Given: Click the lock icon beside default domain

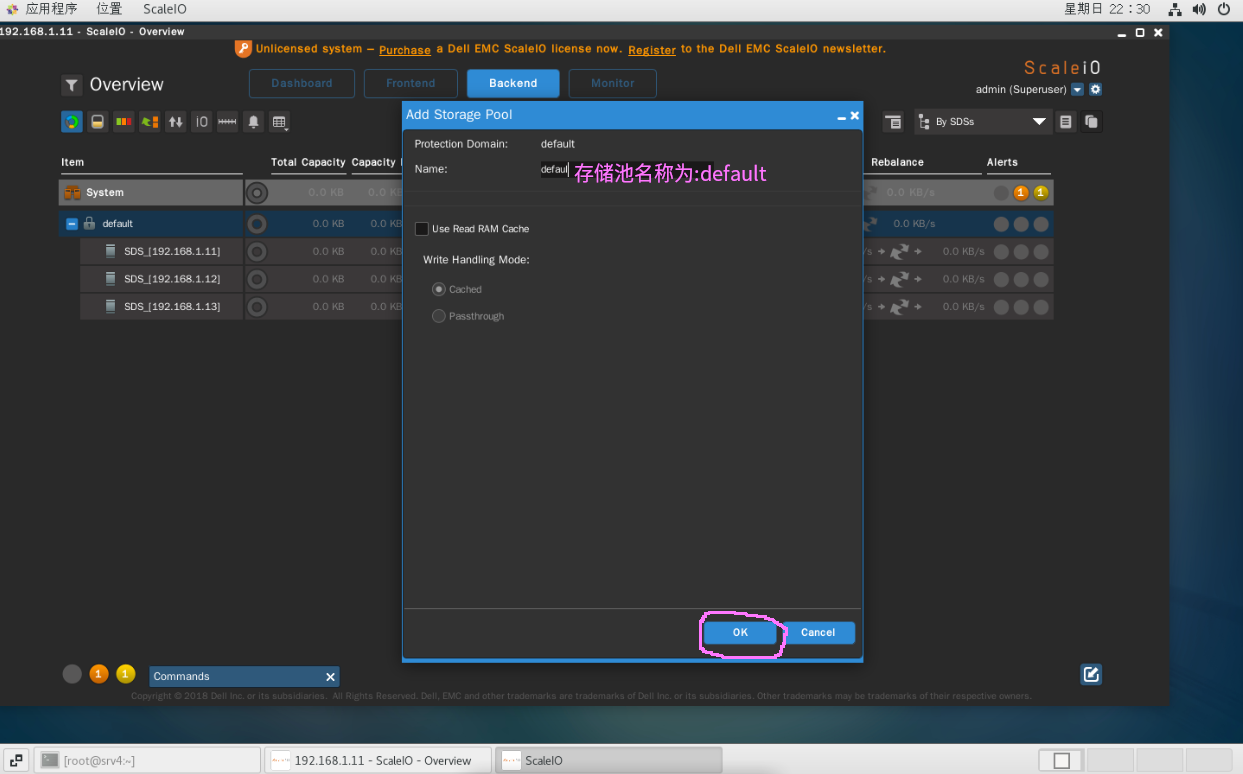Looking at the screenshot, I should 89,223.
